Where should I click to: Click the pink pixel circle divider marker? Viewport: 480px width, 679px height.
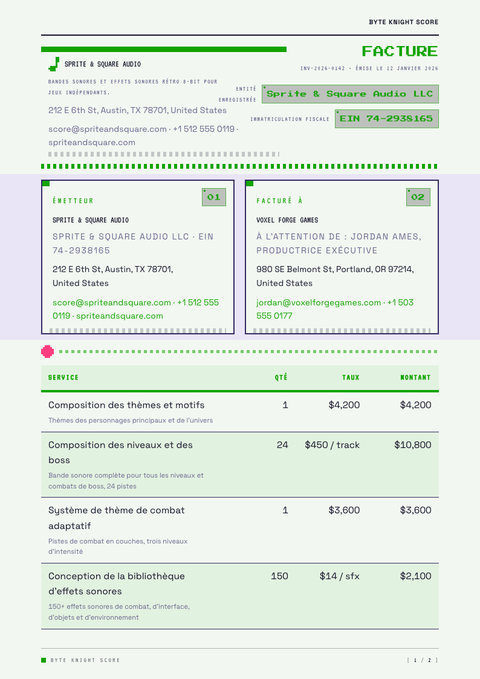(x=47, y=352)
